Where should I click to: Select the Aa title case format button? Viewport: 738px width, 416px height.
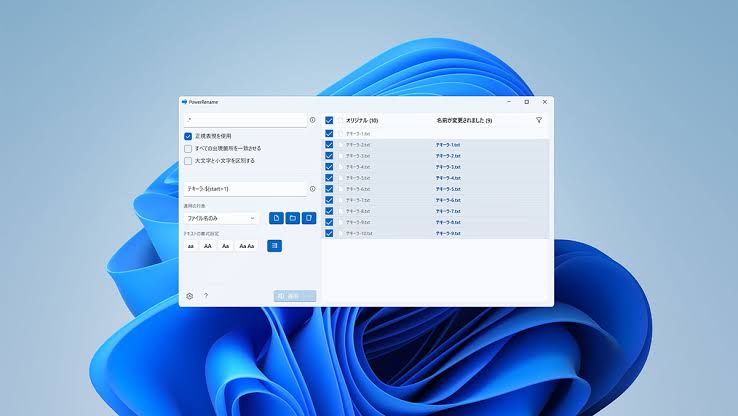(225, 246)
